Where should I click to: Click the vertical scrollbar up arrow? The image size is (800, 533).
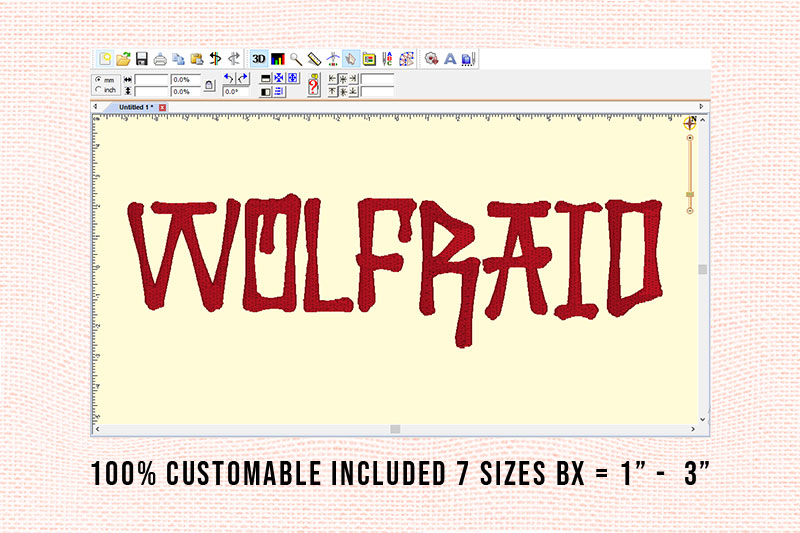703,120
